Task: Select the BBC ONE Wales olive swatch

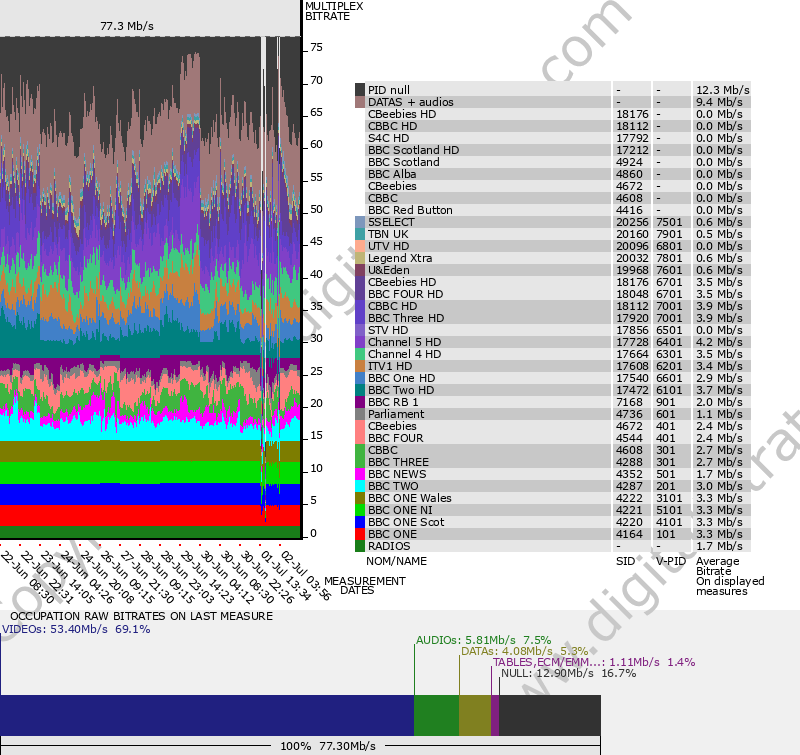Action: click(360, 498)
